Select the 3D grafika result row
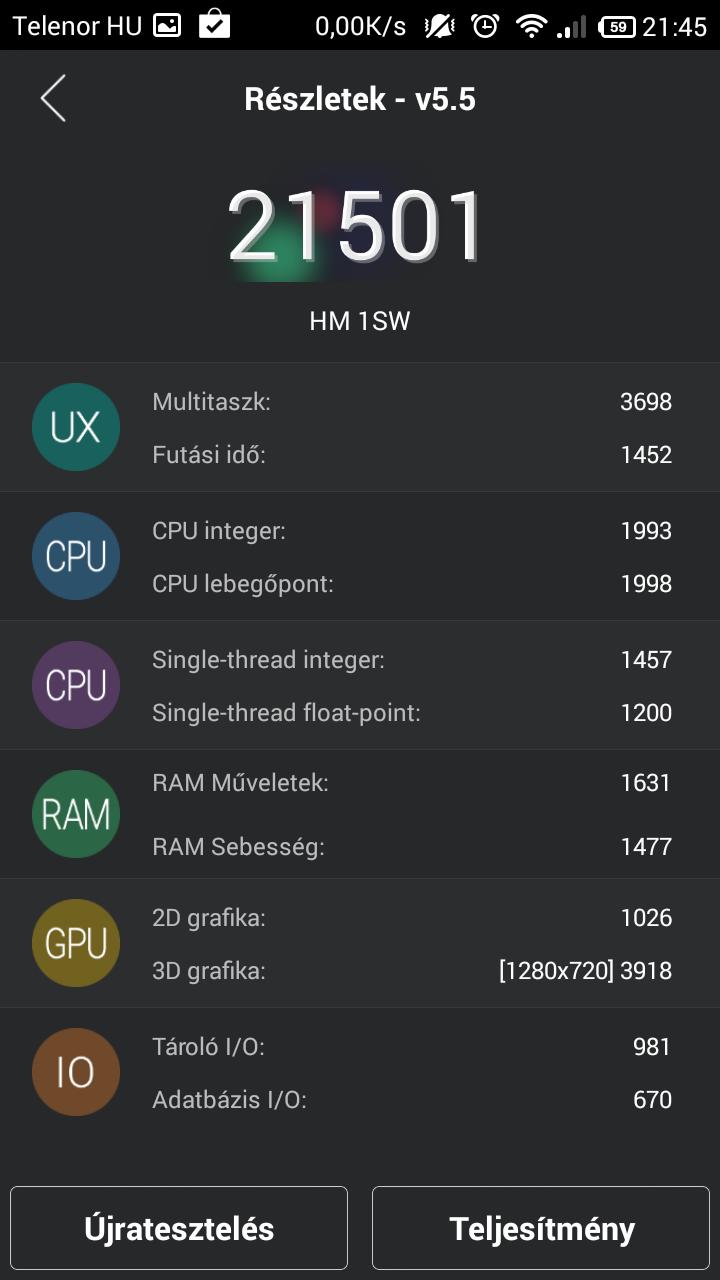 (x=412, y=971)
